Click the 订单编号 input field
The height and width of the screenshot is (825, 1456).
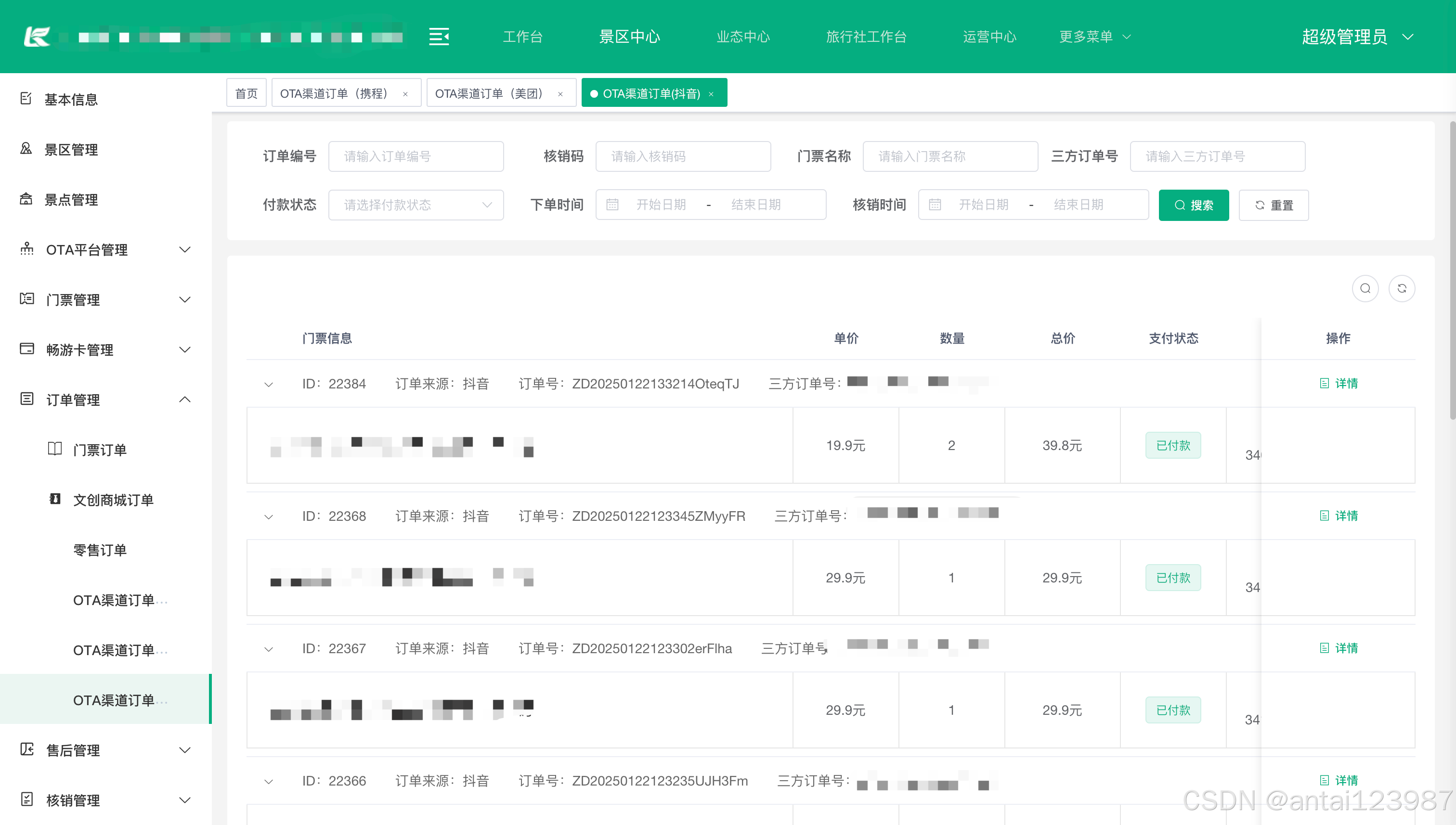click(416, 156)
